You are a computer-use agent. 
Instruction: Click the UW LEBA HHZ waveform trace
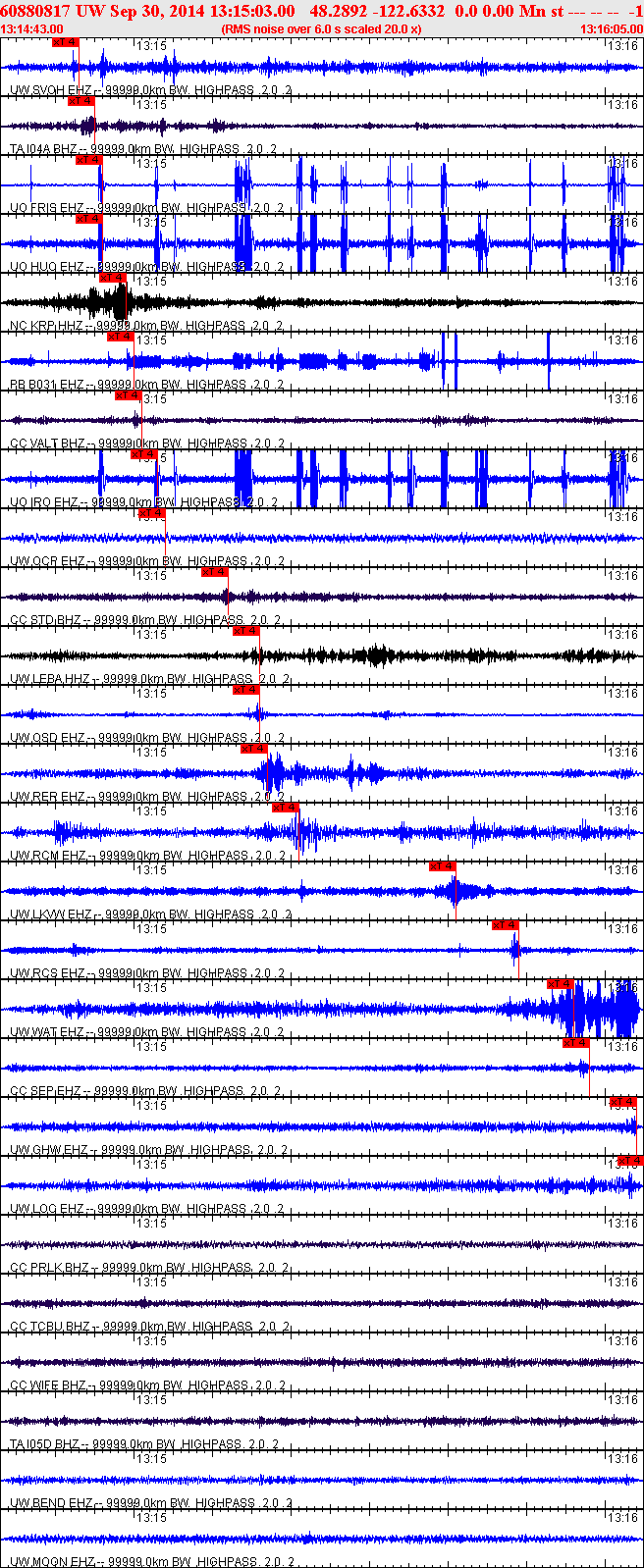[x=322, y=654]
